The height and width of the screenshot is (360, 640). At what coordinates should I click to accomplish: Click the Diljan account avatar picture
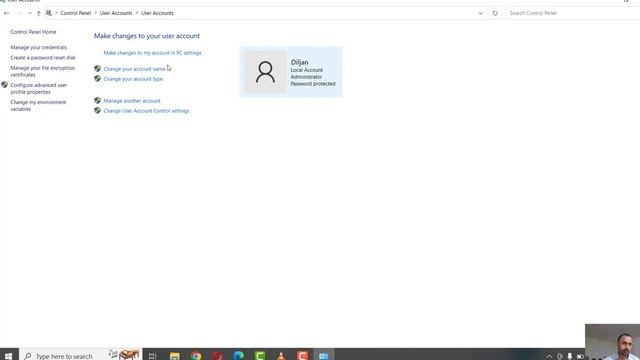point(265,72)
